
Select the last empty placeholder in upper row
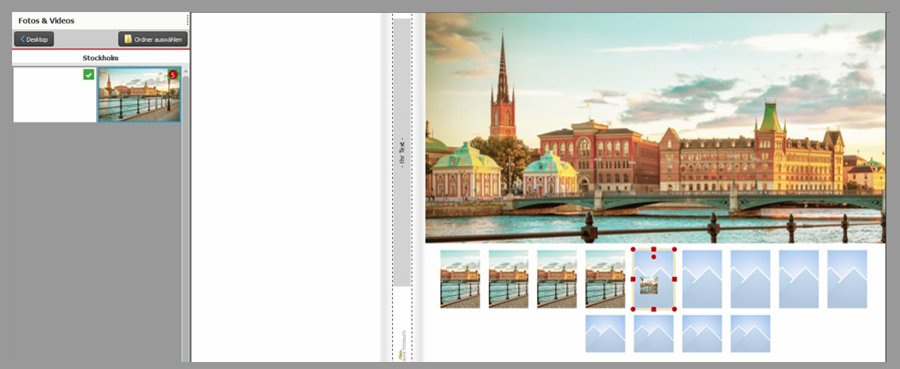click(847, 279)
